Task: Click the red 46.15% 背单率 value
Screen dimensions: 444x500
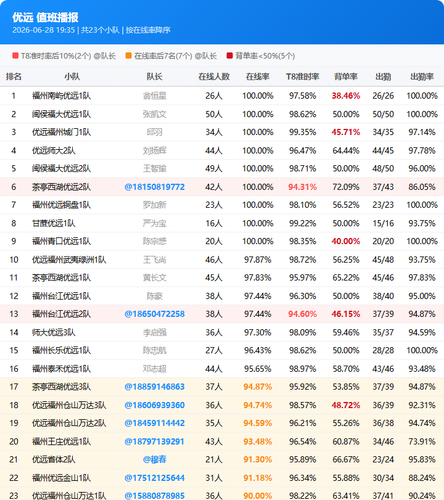Action: pos(346,314)
